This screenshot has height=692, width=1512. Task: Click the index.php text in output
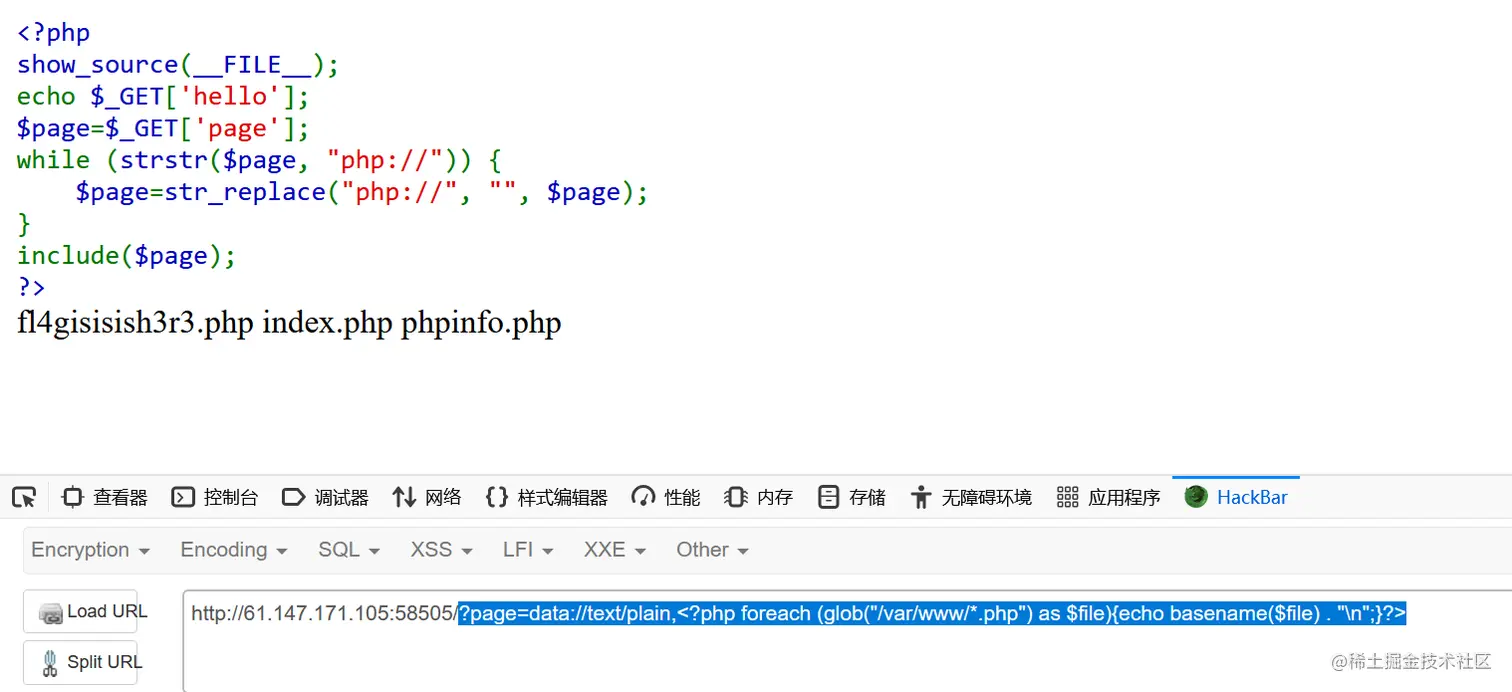(x=327, y=323)
